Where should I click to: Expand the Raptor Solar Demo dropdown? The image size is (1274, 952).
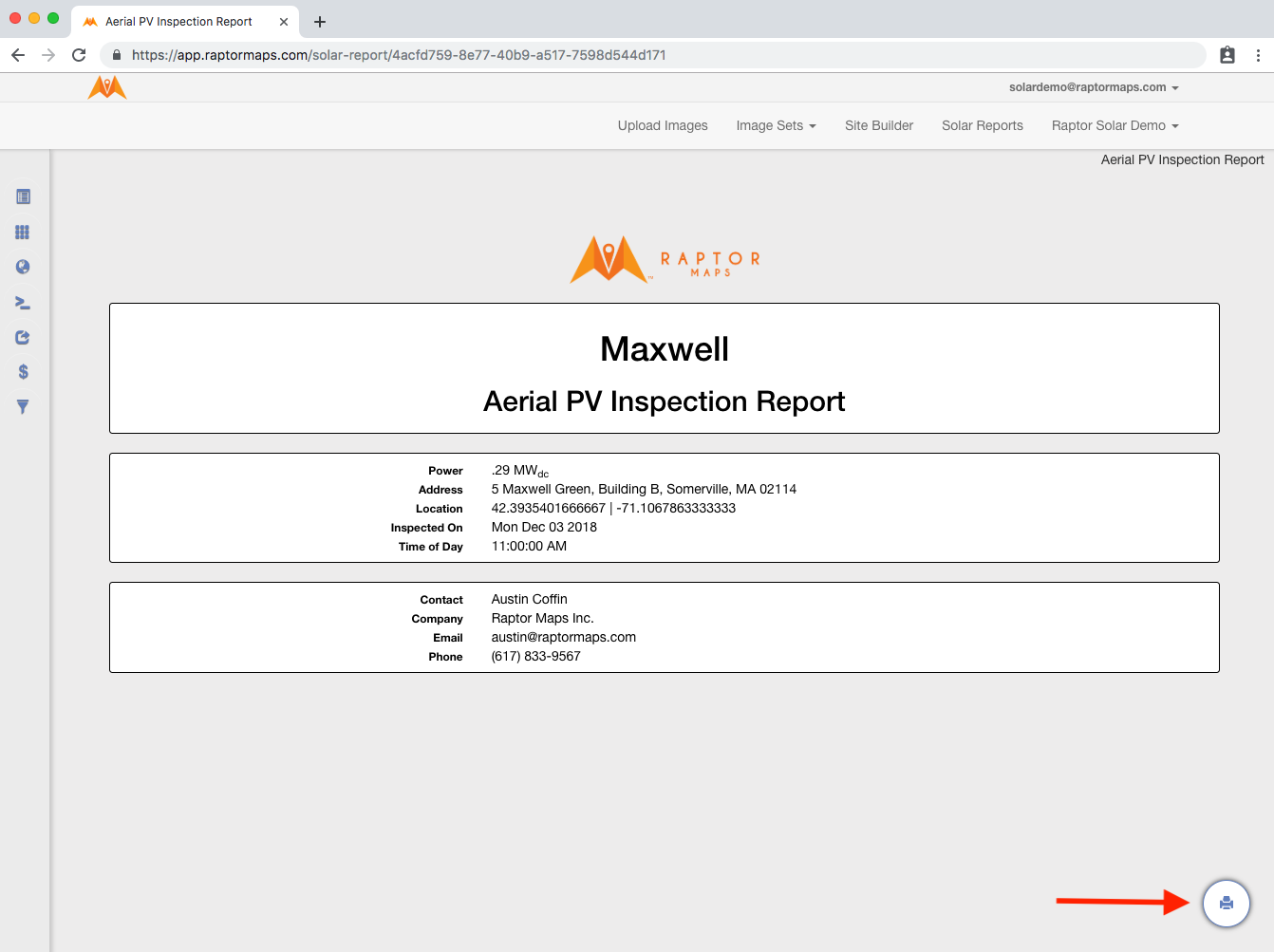pos(1115,125)
